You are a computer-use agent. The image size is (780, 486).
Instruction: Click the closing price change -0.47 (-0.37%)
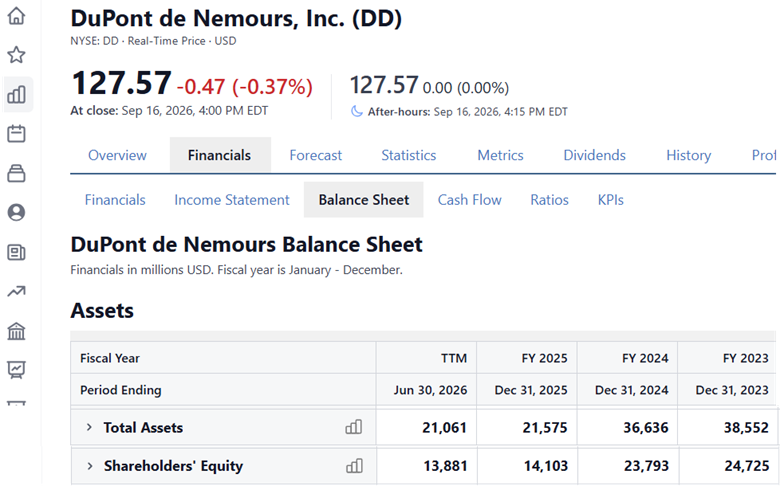[245, 87]
